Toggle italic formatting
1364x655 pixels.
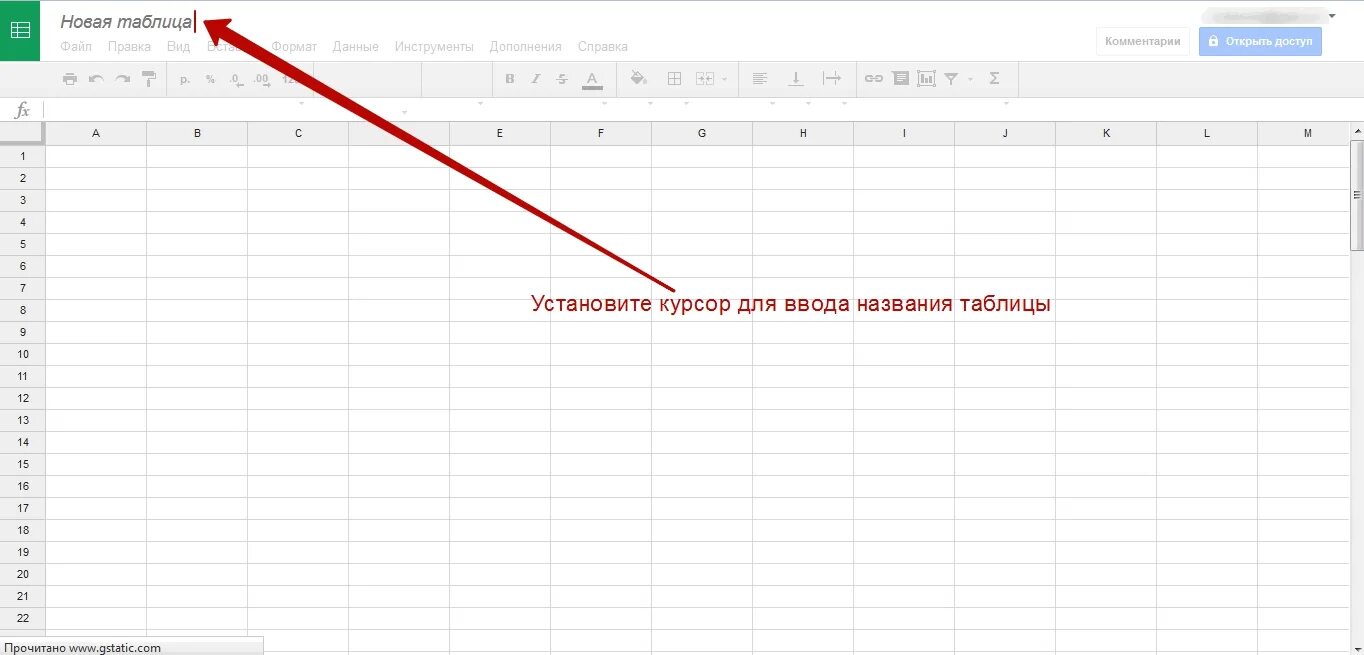(536, 79)
